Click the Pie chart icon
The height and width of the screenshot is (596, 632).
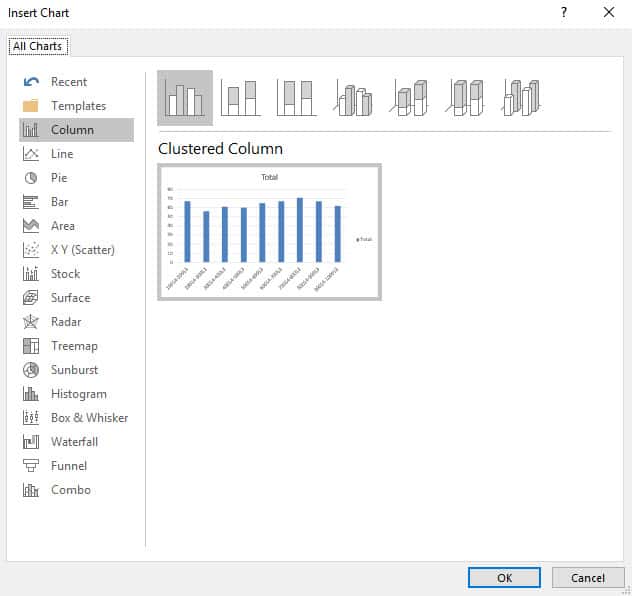[31, 178]
